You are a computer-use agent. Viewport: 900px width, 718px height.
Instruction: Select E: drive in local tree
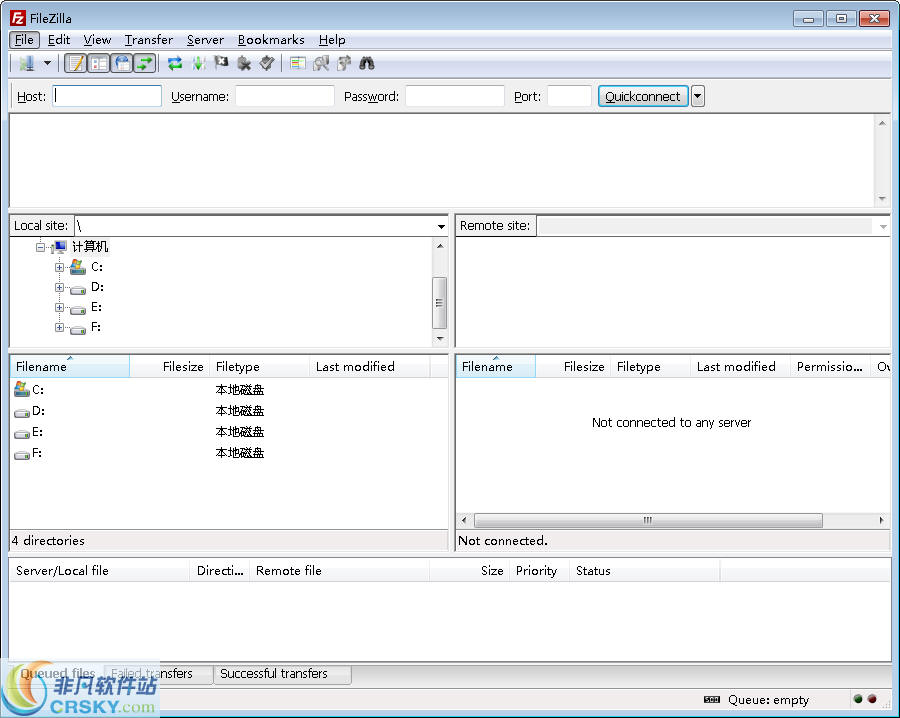(x=96, y=307)
